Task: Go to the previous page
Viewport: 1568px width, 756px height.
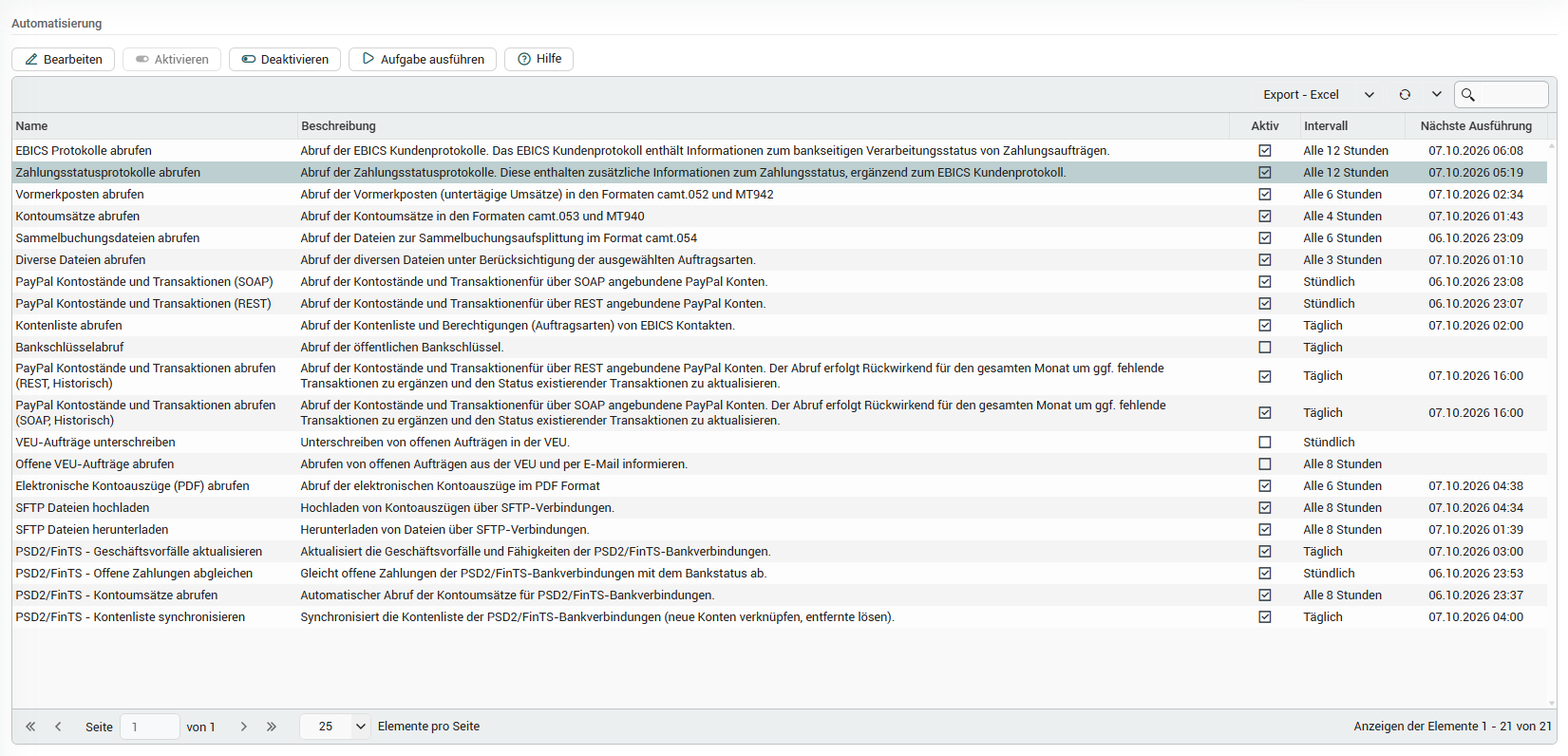Action: click(x=58, y=727)
